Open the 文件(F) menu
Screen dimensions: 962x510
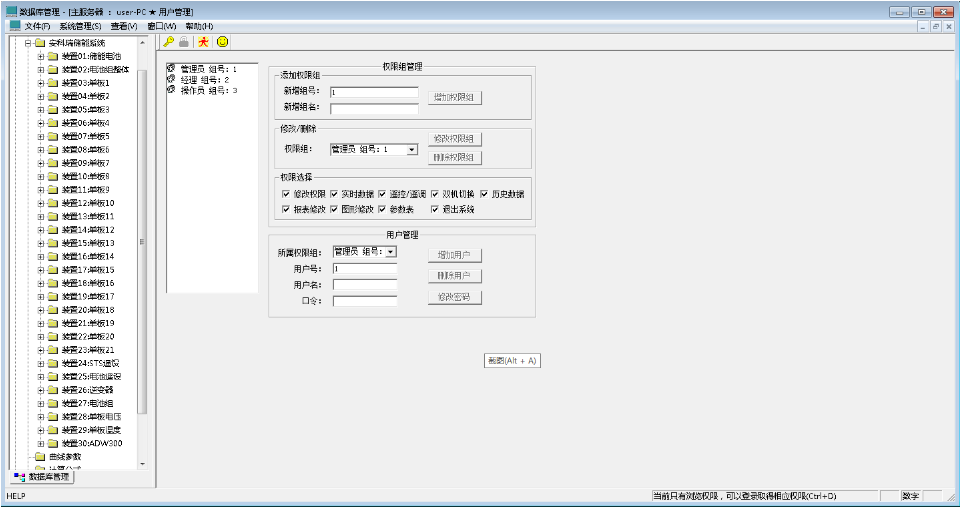pyautogui.click(x=37, y=26)
